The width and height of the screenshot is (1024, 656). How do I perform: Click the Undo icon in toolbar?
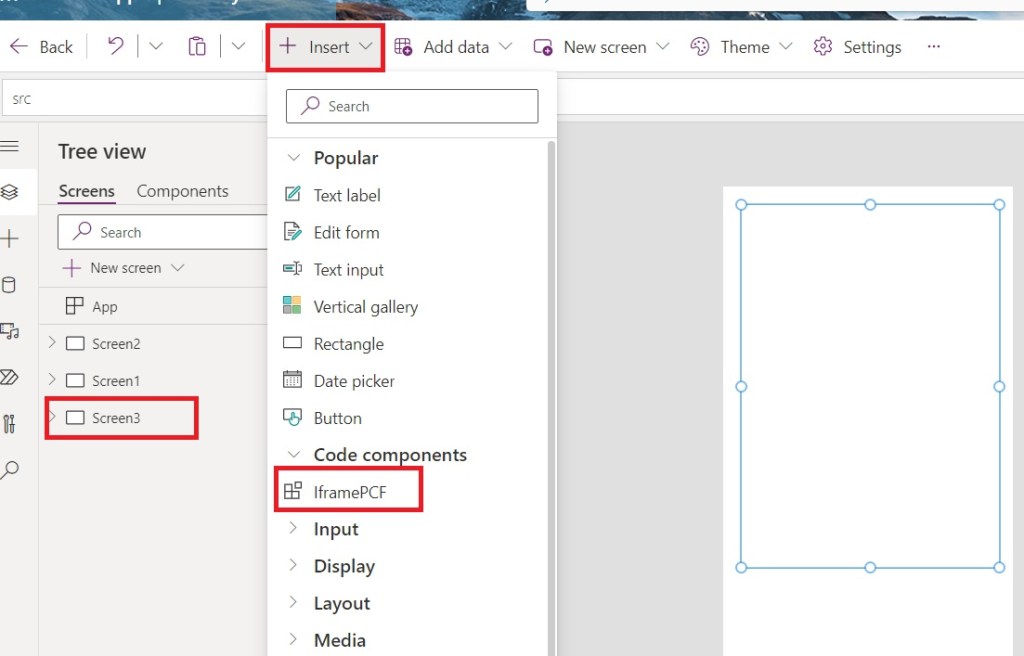point(116,46)
